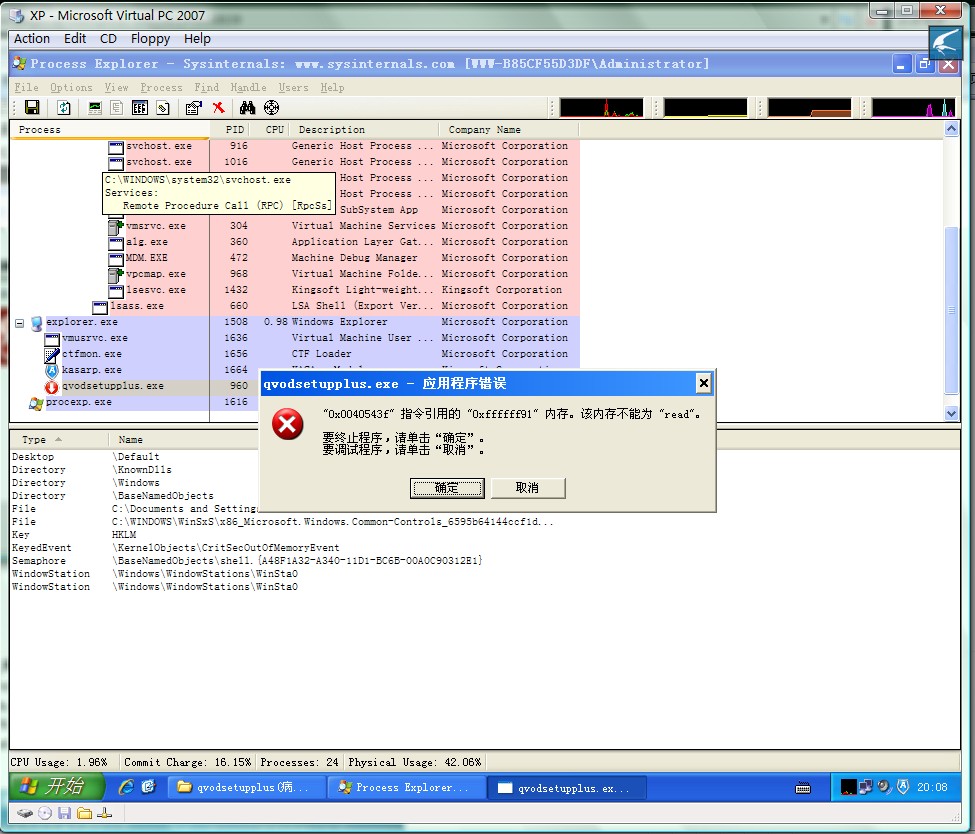Click the qvodsetupplus.exe process icon
This screenshot has height=834, width=975.
(52, 387)
